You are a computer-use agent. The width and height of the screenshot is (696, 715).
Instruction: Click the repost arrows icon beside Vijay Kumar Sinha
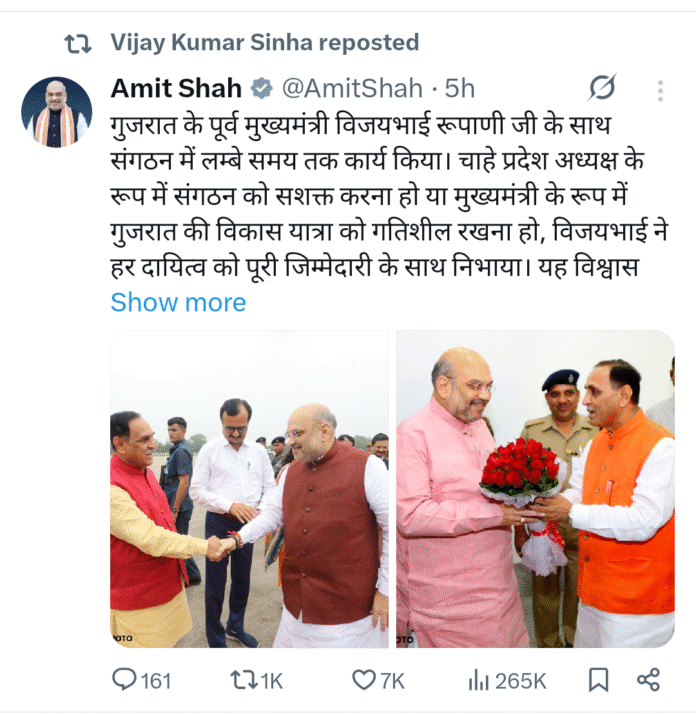[78, 44]
